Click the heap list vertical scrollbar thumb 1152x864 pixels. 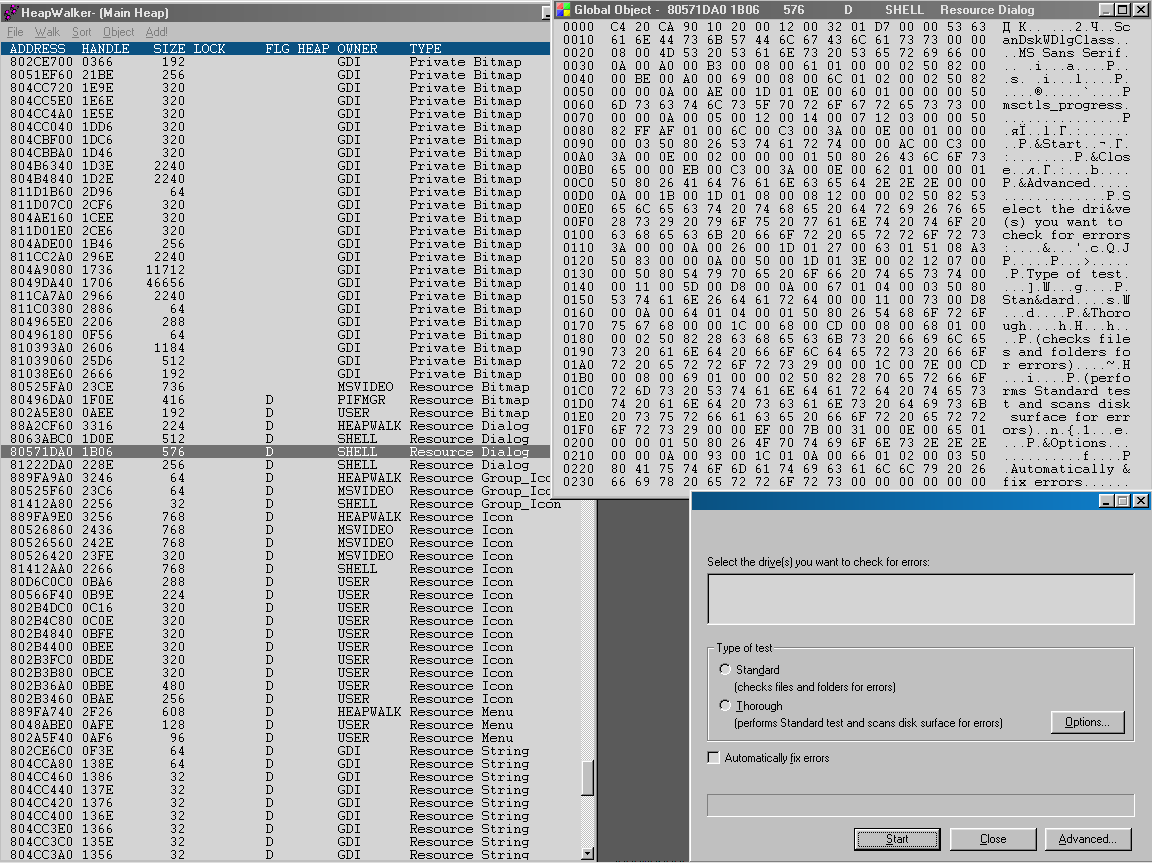588,777
